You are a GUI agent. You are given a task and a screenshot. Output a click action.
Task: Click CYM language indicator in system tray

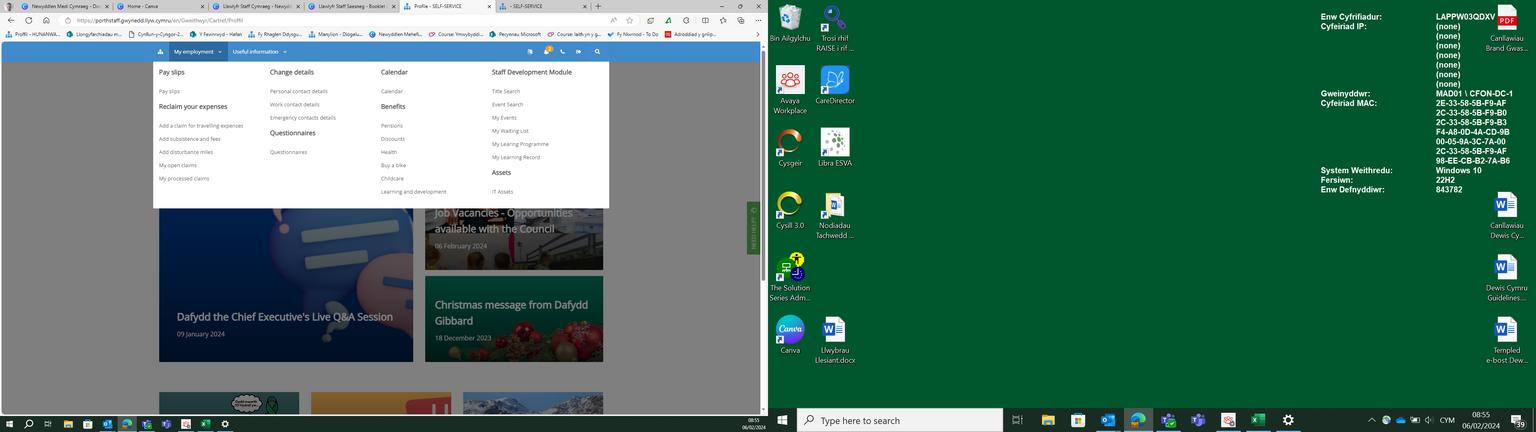pos(1447,420)
